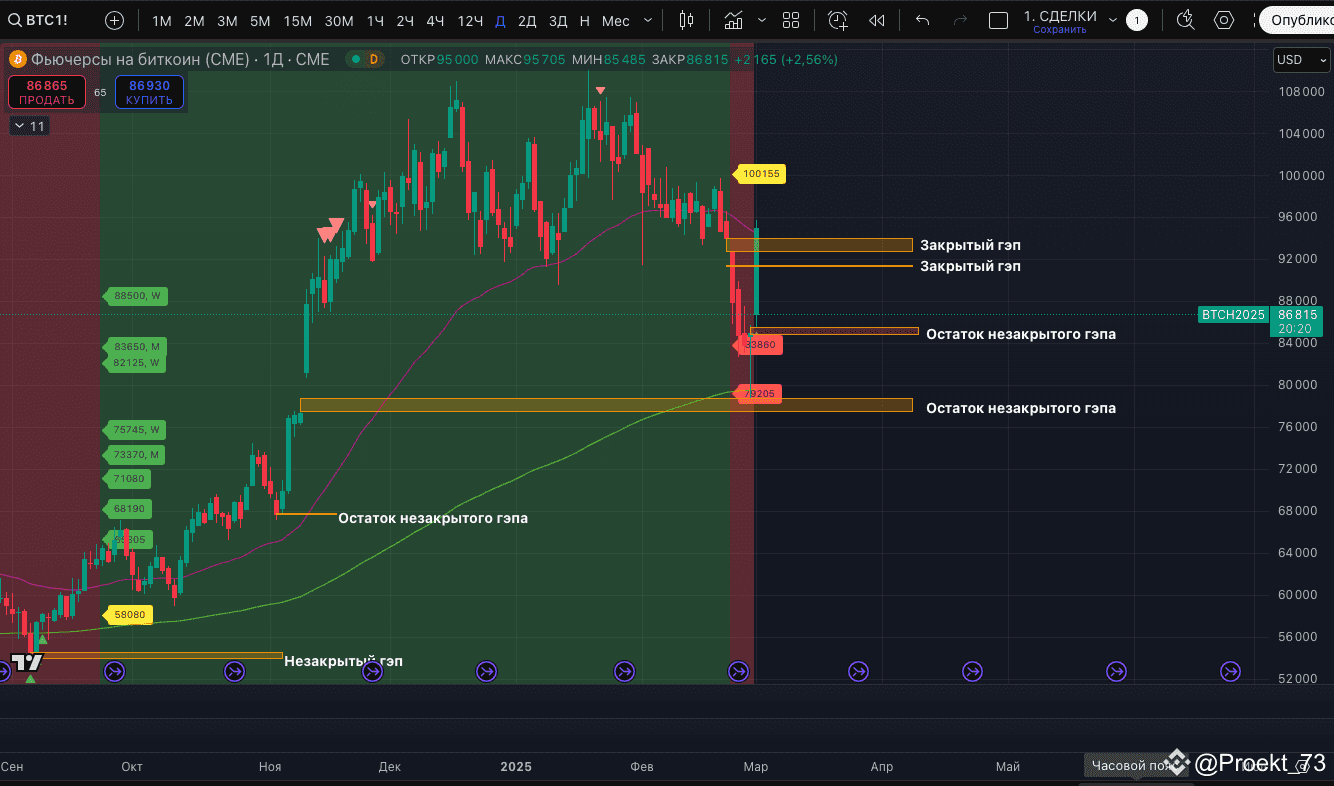
Task: Click the Сохранить link under СДЕЛКИ
Action: coord(1062,29)
